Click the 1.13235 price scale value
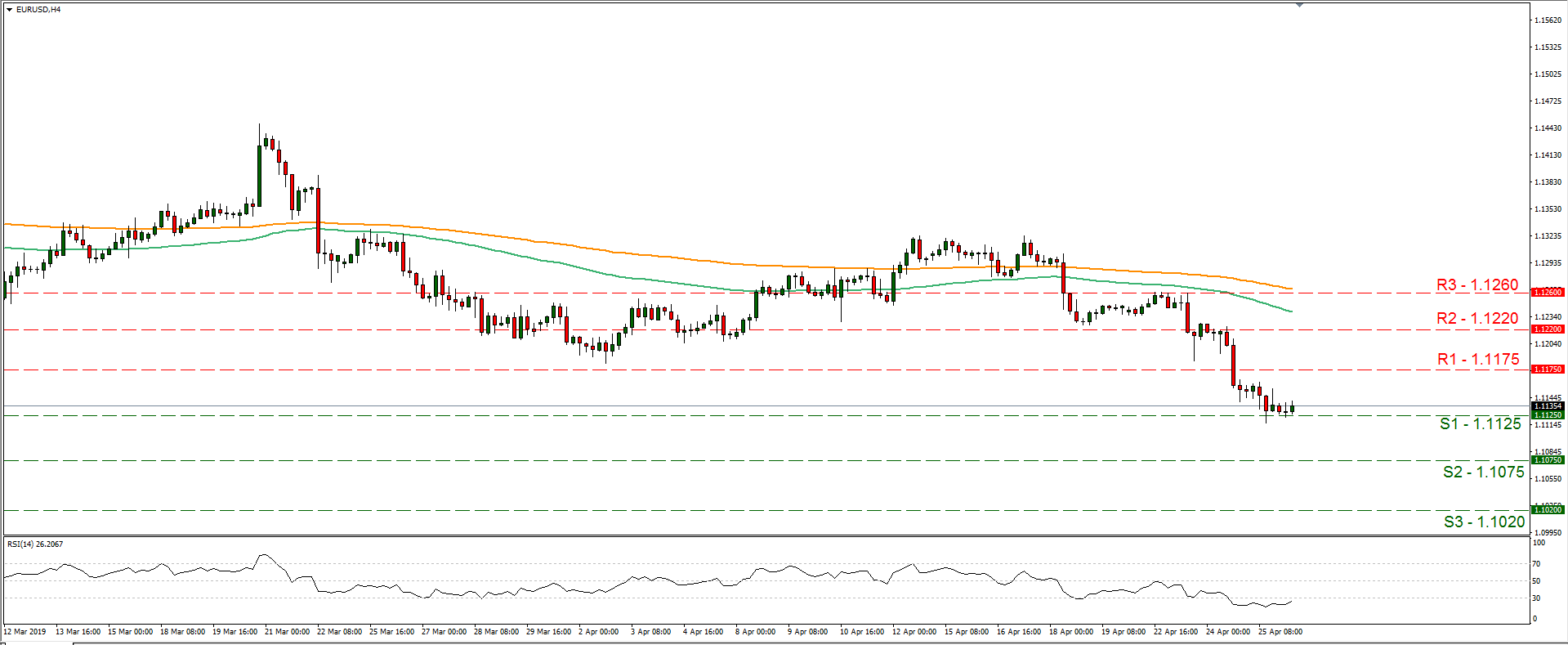Image resolution: width=1568 pixels, height=645 pixels. (x=1548, y=236)
